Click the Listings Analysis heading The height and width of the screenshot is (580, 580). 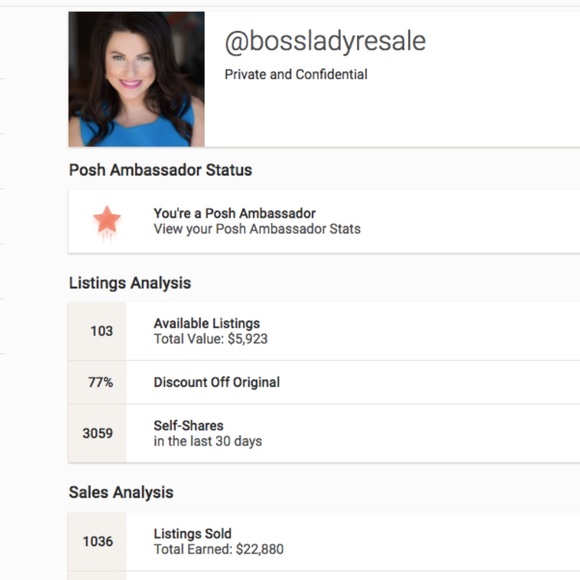(130, 283)
